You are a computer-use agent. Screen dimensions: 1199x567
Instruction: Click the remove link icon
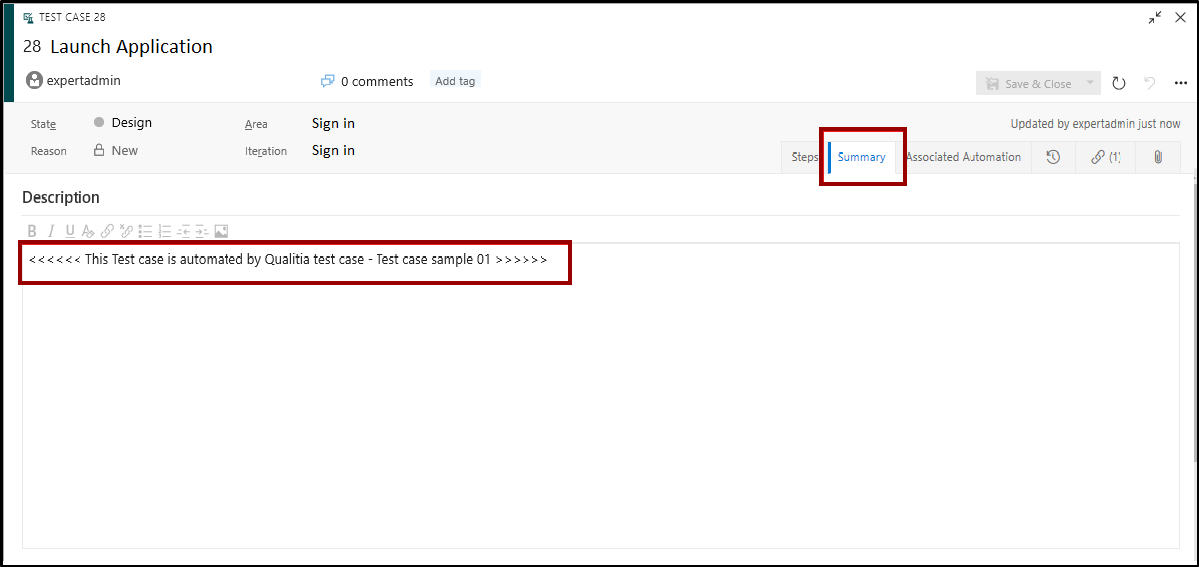pos(126,231)
